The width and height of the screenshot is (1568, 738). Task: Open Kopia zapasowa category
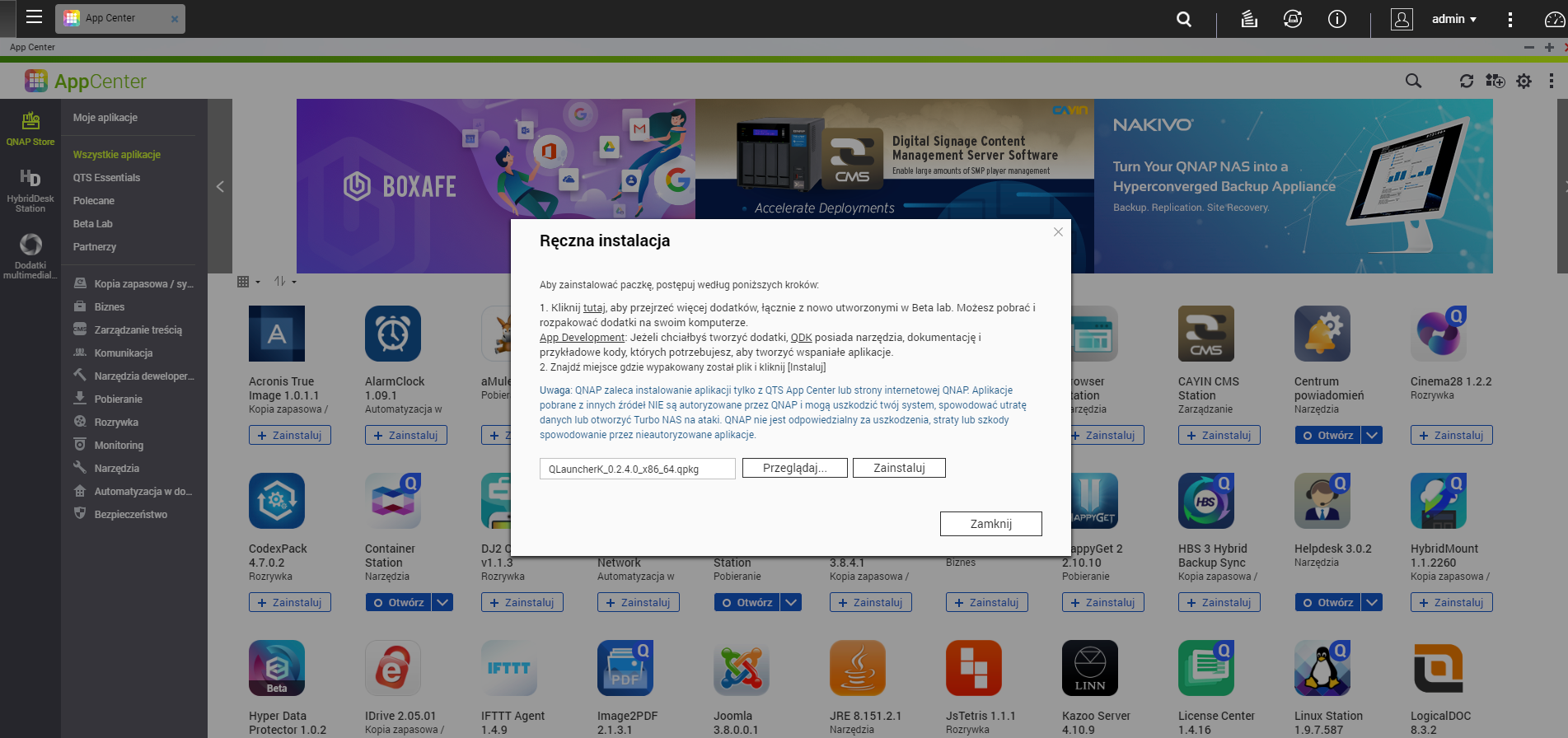coord(133,283)
